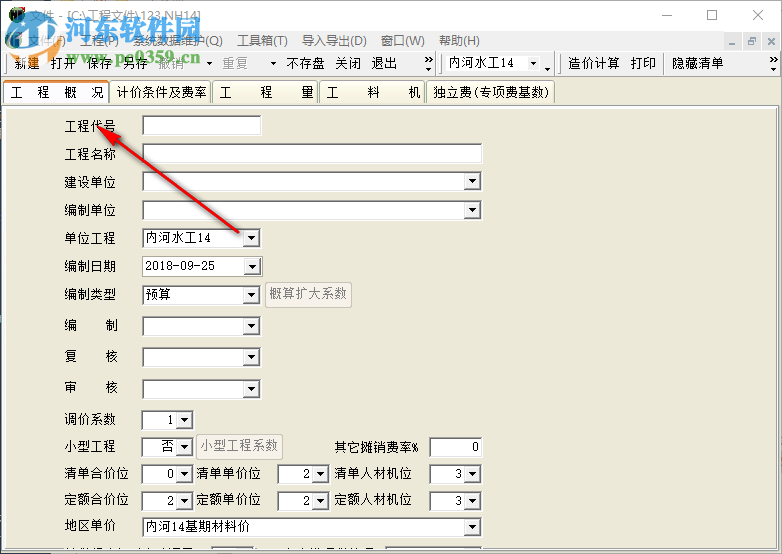The image size is (782, 554).
Task: Open the 窗口(W) menu
Action: [x=402, y=40]
